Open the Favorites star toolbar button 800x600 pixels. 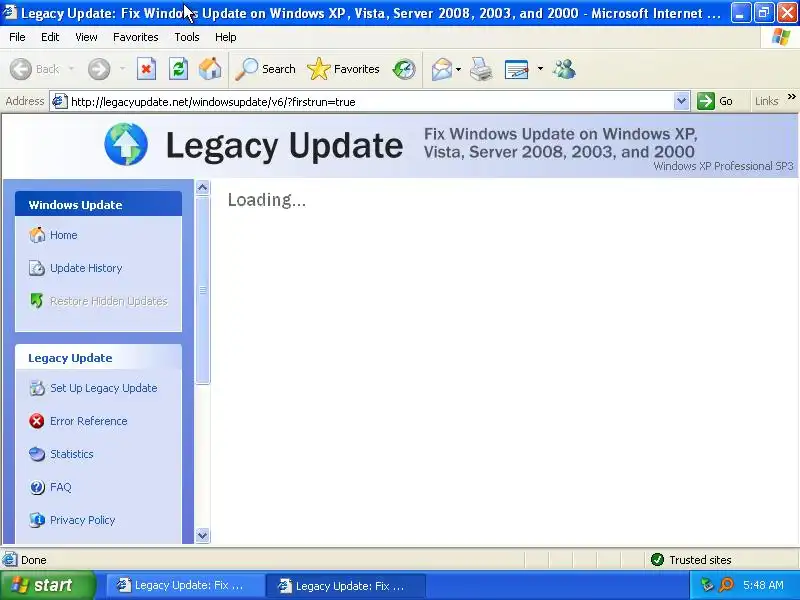tap(343, 69)
